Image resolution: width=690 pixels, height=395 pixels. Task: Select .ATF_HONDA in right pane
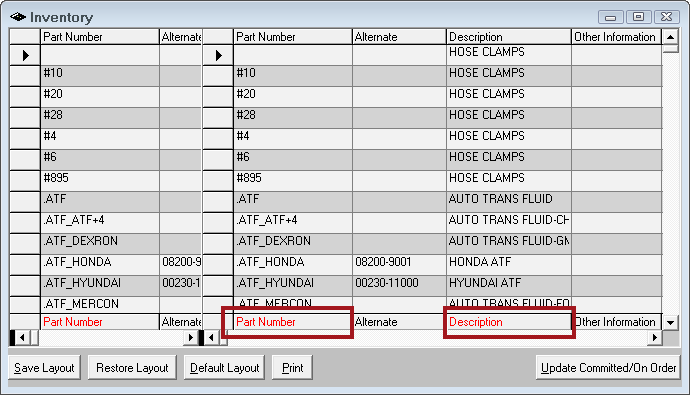[x=293, y=265]
